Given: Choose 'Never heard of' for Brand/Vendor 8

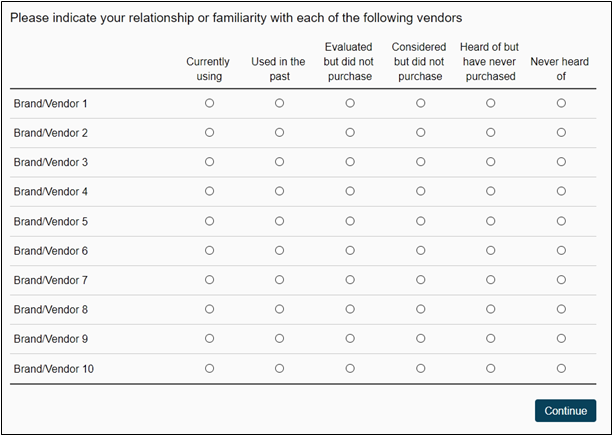Looking at the screenshot, I should click(x=561, y=309).
